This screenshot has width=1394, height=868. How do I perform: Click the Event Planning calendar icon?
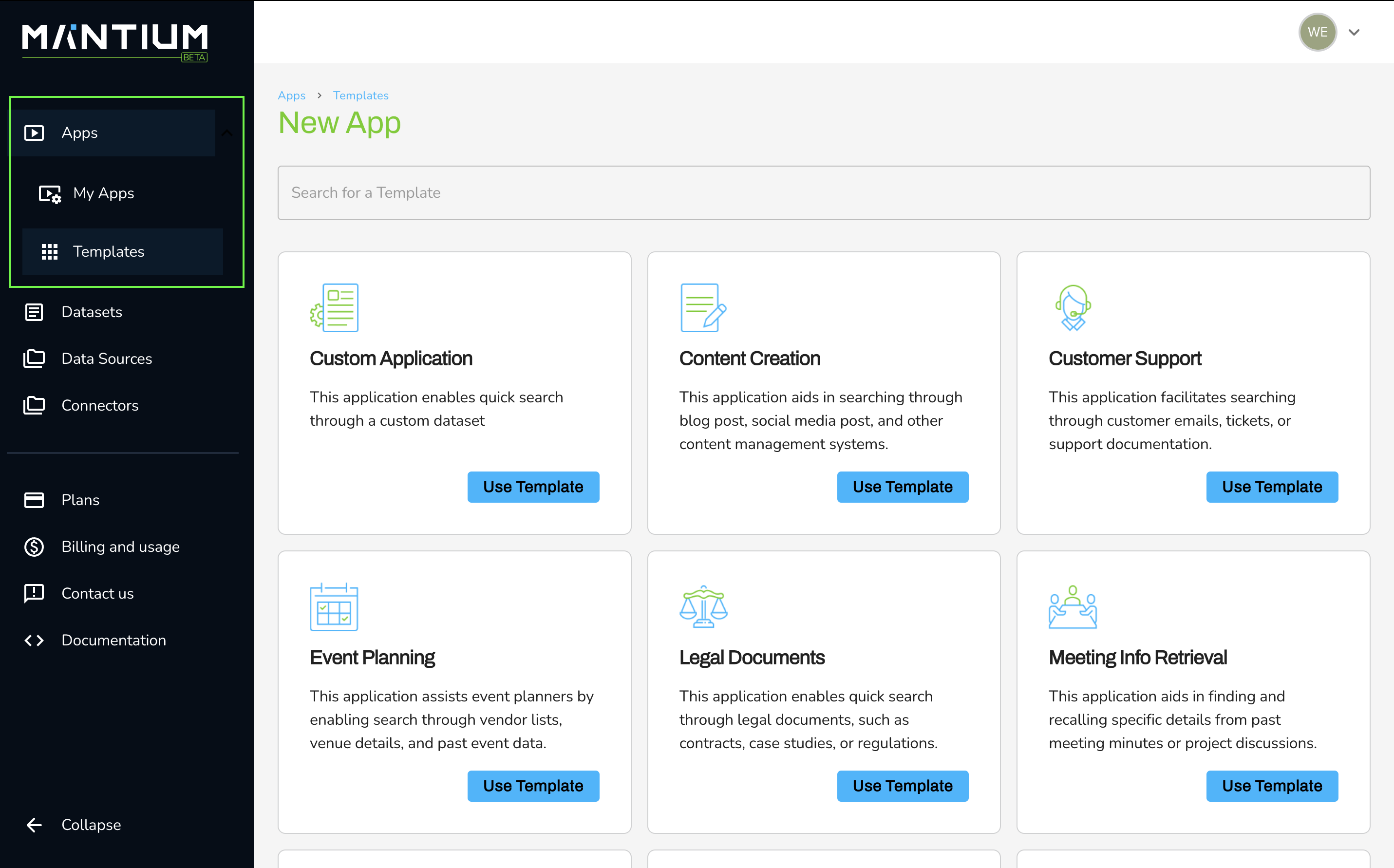334,607
